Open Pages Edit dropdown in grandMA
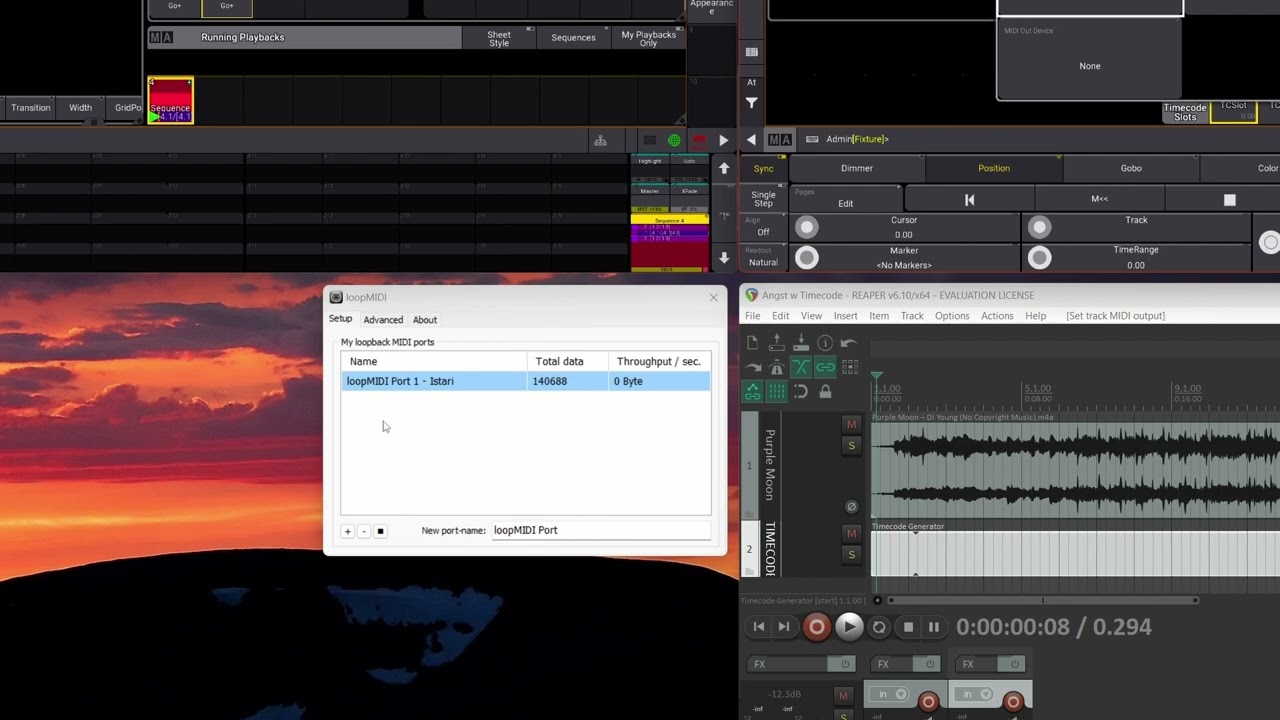The height and width of the screenshot is (720, 1280). (x=846, y=199)
